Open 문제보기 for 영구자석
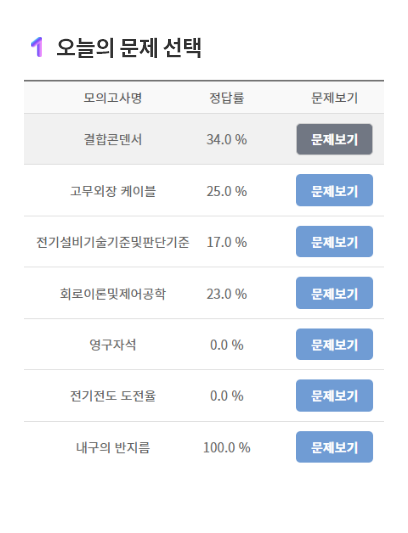The width and height of the screenshot is (408, 533). (334, 344)
